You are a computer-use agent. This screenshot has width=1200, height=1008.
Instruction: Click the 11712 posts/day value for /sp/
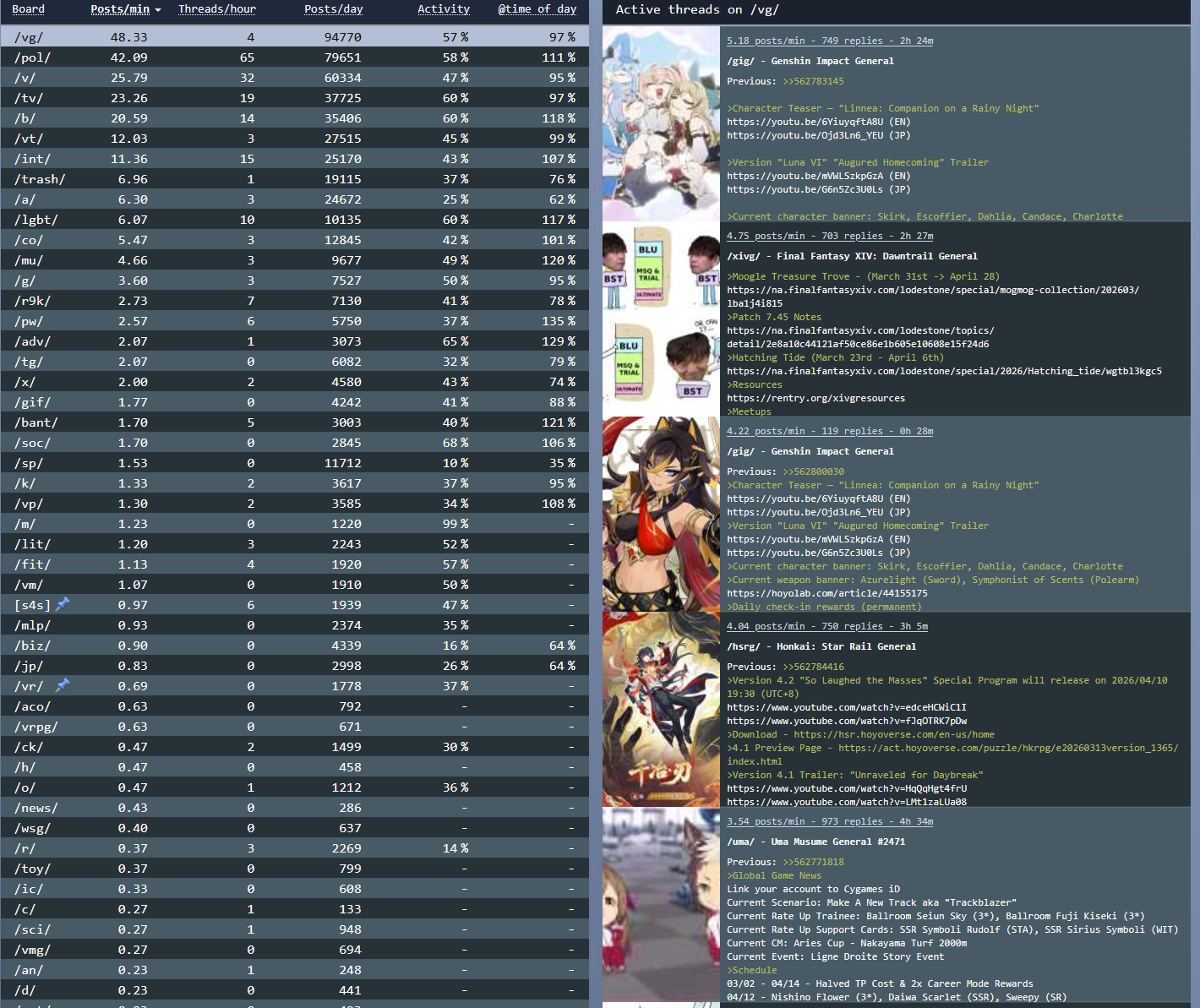click(343, 463)
